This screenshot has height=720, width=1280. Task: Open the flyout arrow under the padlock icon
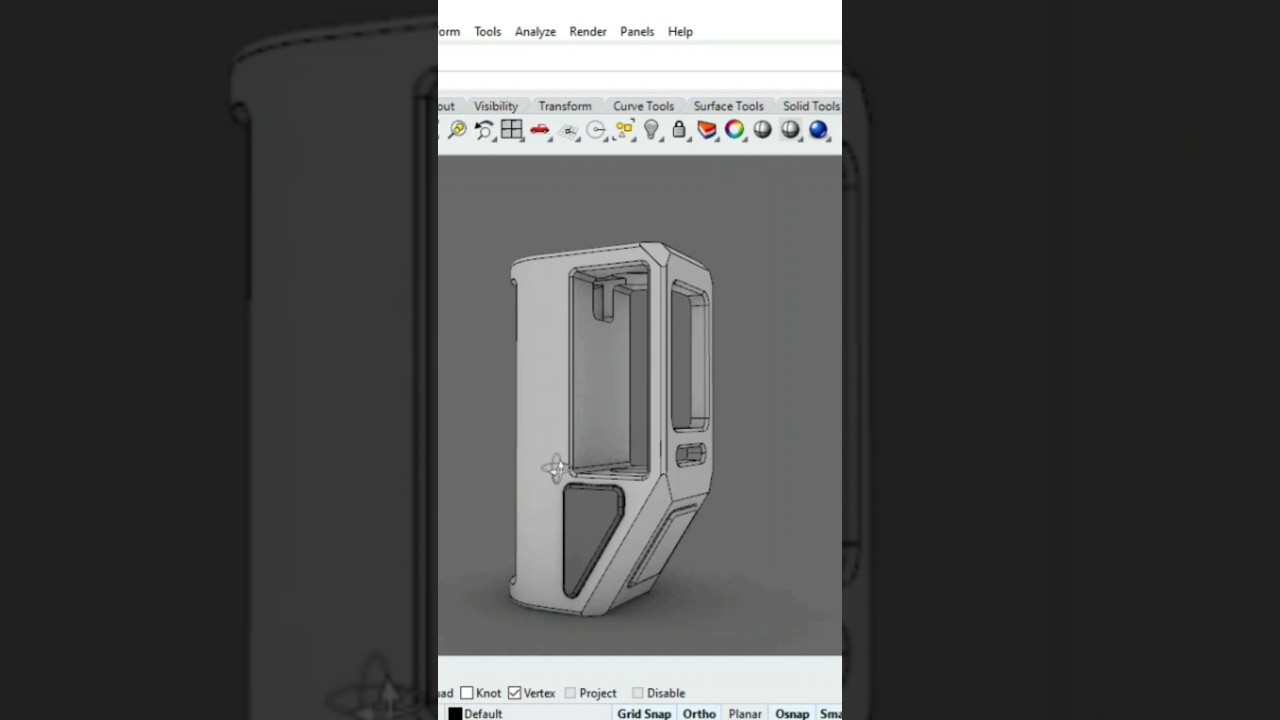coord(688,140)
